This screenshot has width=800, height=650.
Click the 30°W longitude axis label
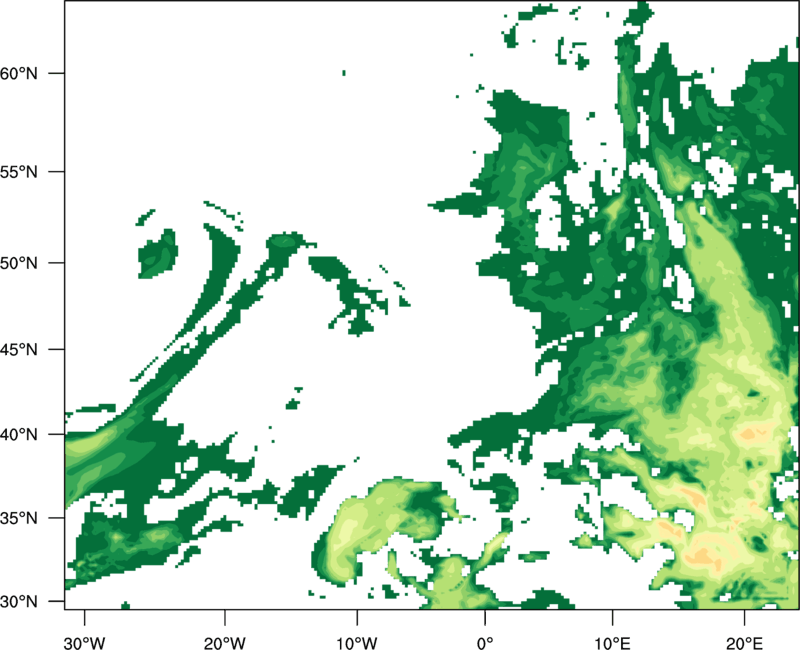click(84, 643)
